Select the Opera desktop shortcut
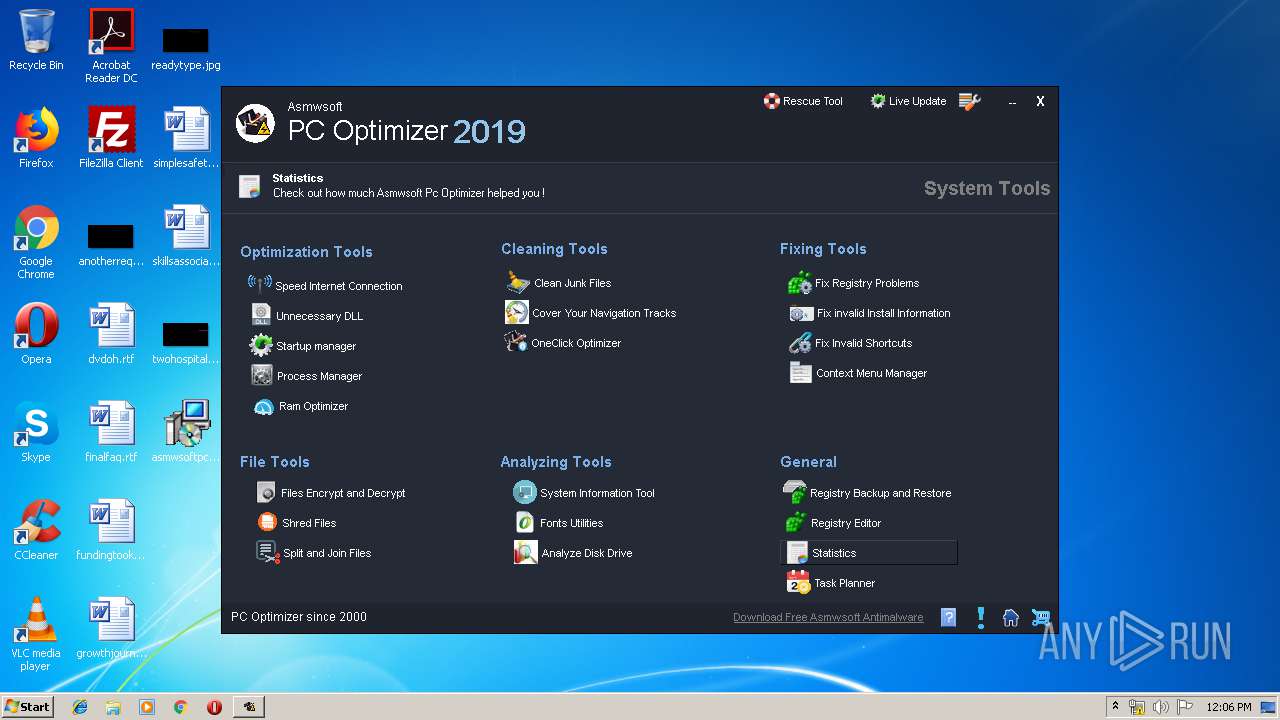The image size is (1280, 720). 36,335
